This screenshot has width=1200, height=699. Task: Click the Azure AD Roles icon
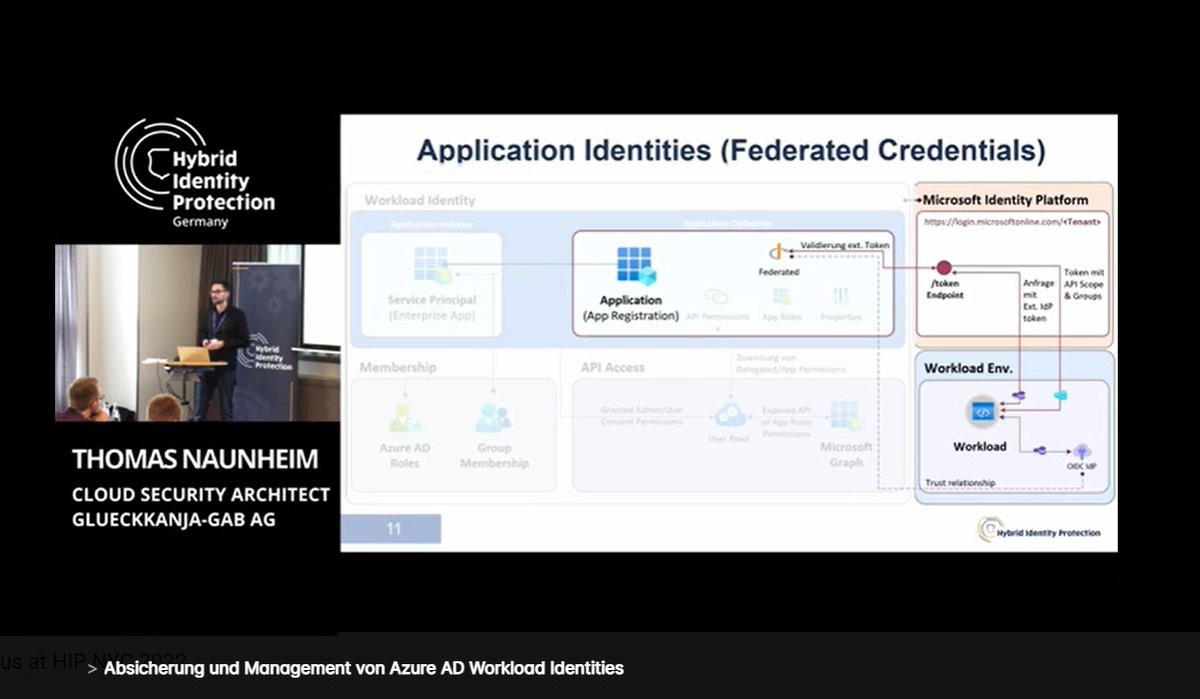pyautogui.click(x=404, y=416)
